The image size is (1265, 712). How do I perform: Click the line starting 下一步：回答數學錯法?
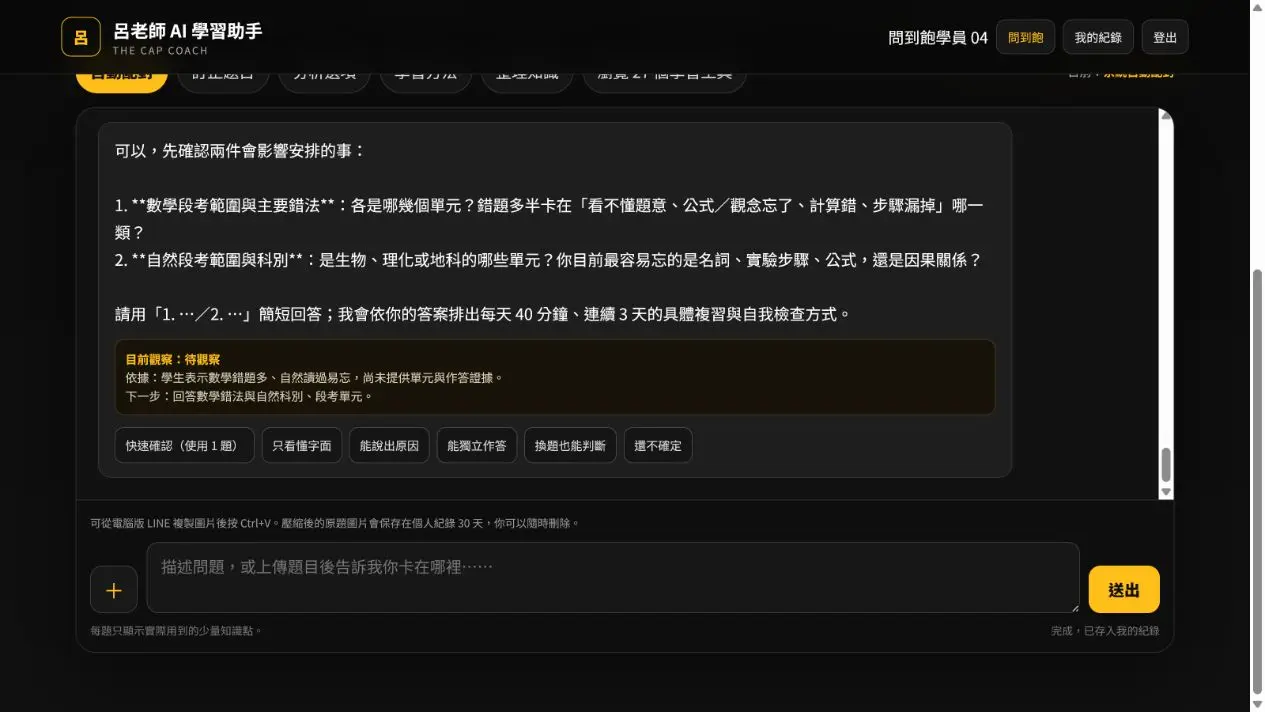tap(249, 396)
